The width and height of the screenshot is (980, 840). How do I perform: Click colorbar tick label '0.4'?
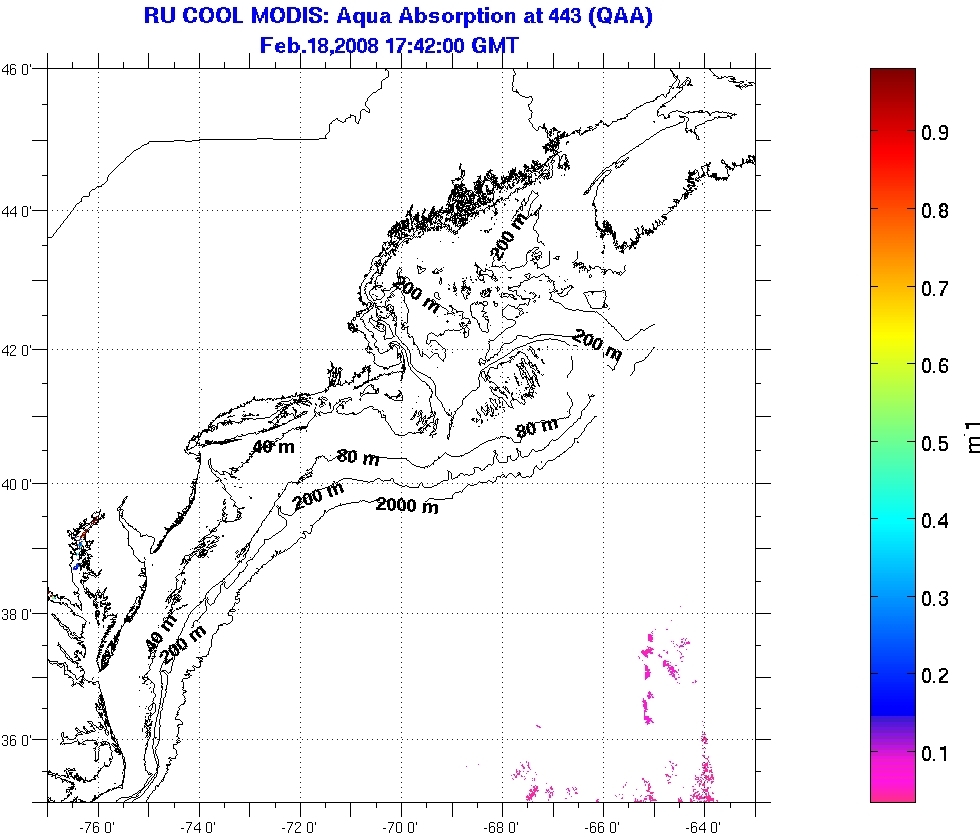pos(934,521)
